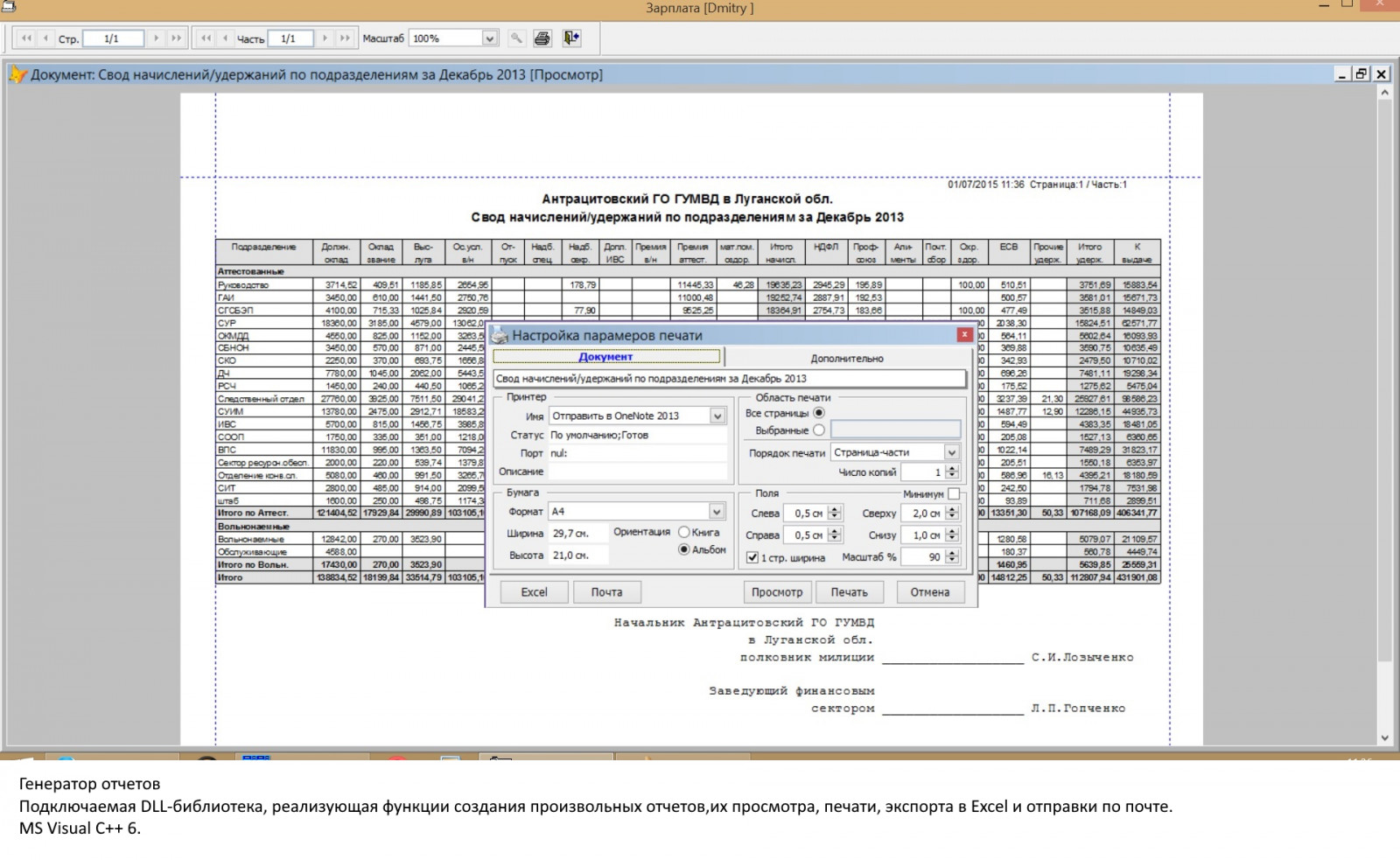Screen dimensions: 1400x860
Task: Click the preview's vertical scrollbar up arrow
Action: (x=1384, y=93)
